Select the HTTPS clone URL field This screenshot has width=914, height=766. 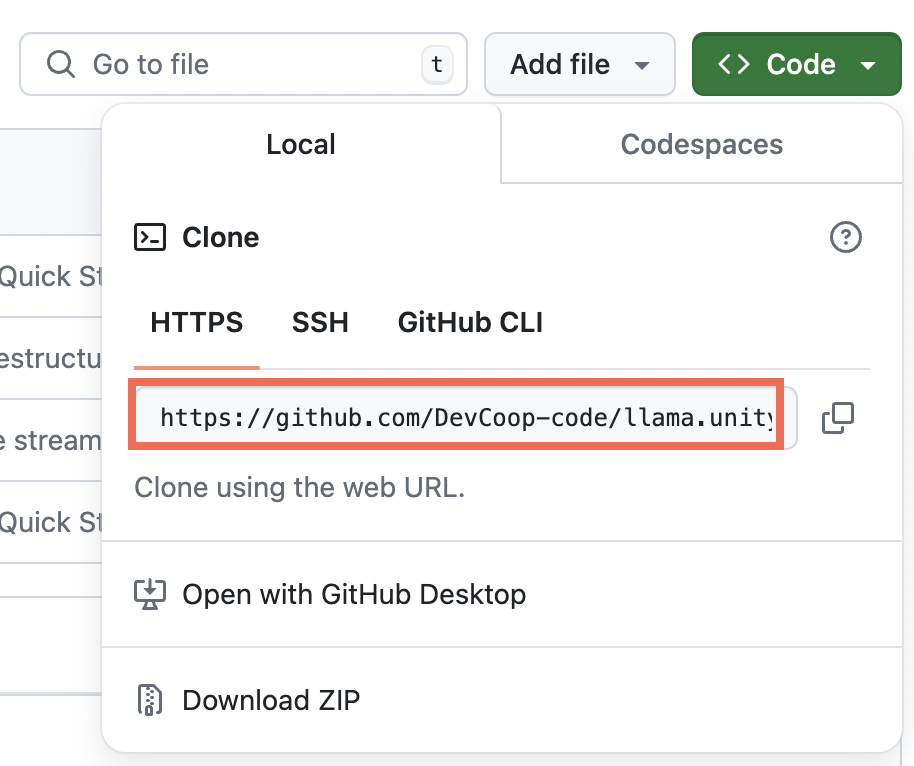[465, 418]
